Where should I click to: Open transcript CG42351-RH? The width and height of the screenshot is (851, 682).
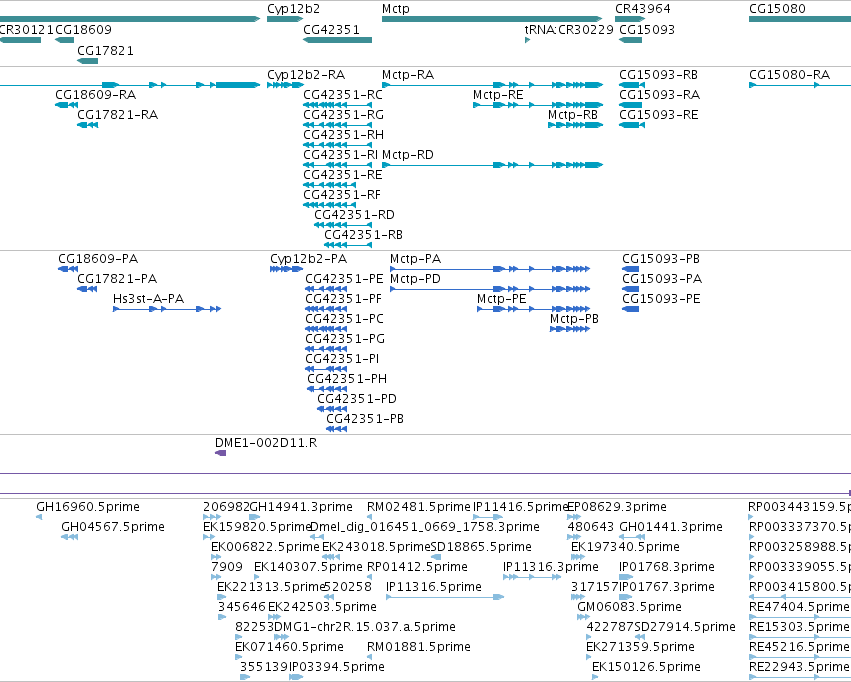tap(344, 135)
